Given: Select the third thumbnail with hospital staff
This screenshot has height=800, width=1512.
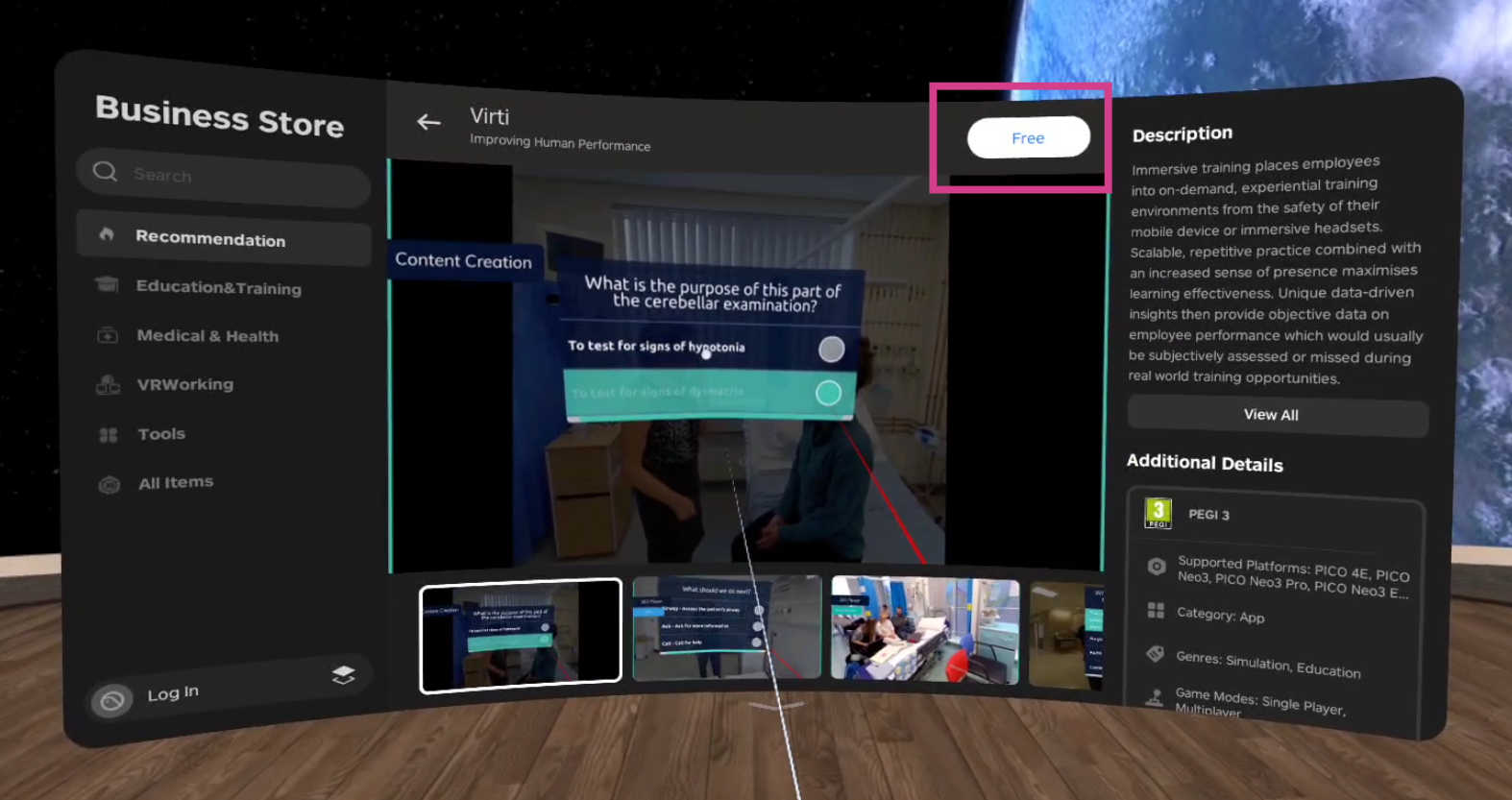Looking at the screenshot, I should point(925,630).
